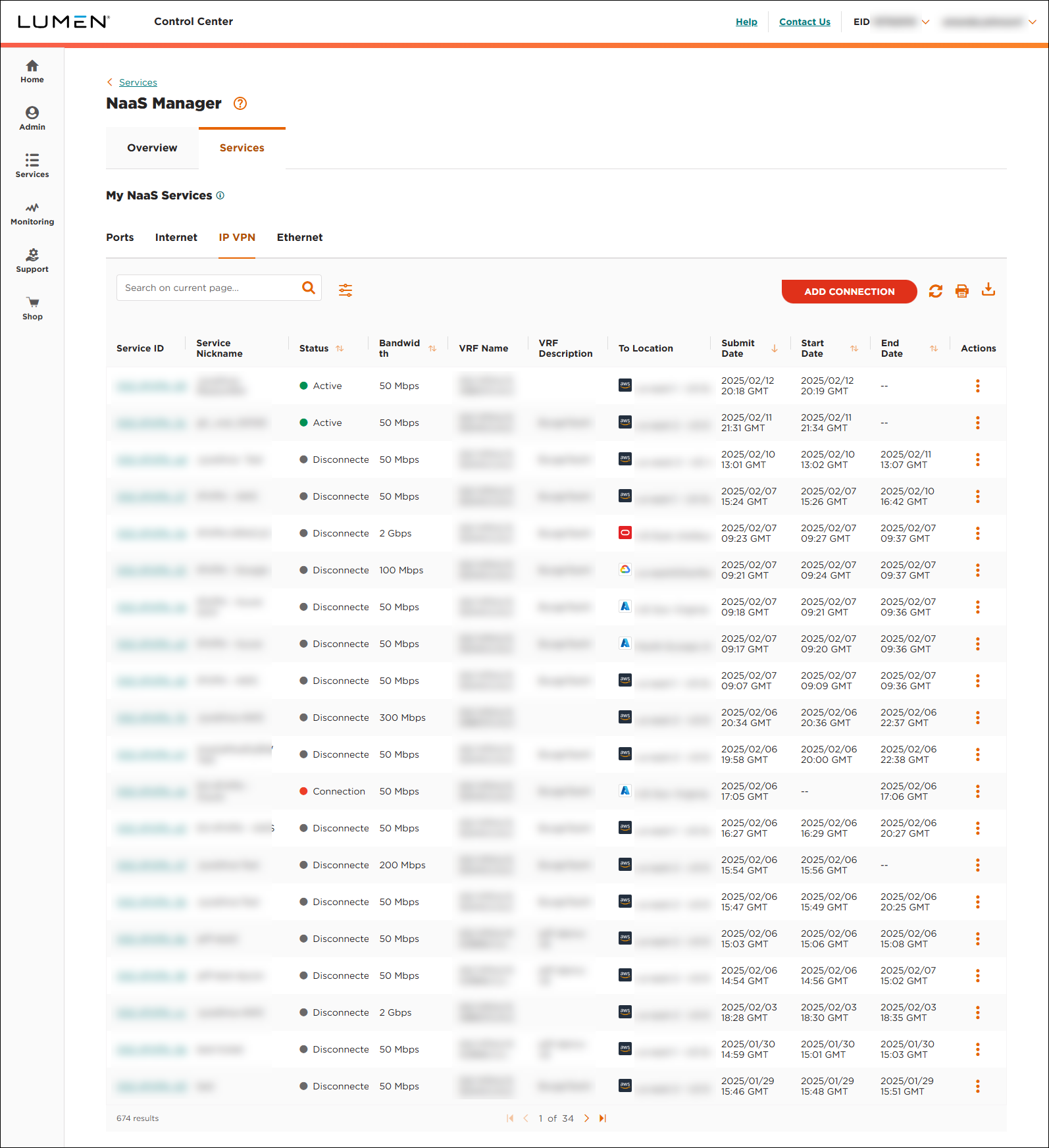Sort table by End Date column

click(x=934, y=348)
